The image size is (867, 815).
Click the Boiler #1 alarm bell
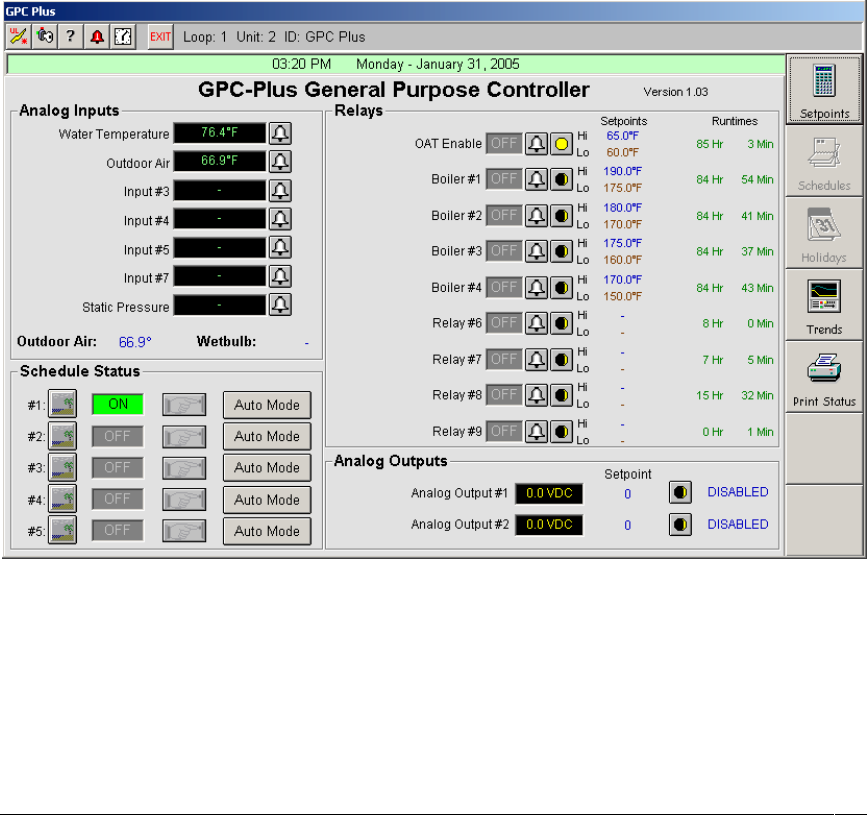point(536,180)
